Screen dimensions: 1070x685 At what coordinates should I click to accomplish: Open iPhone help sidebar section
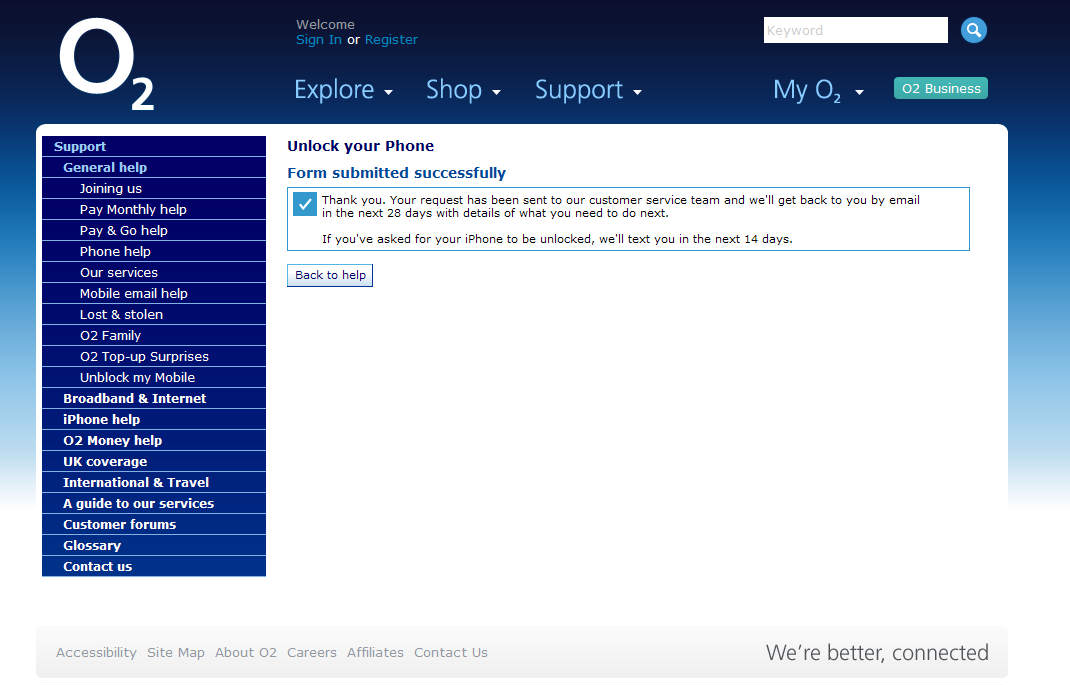coord(154,420)
